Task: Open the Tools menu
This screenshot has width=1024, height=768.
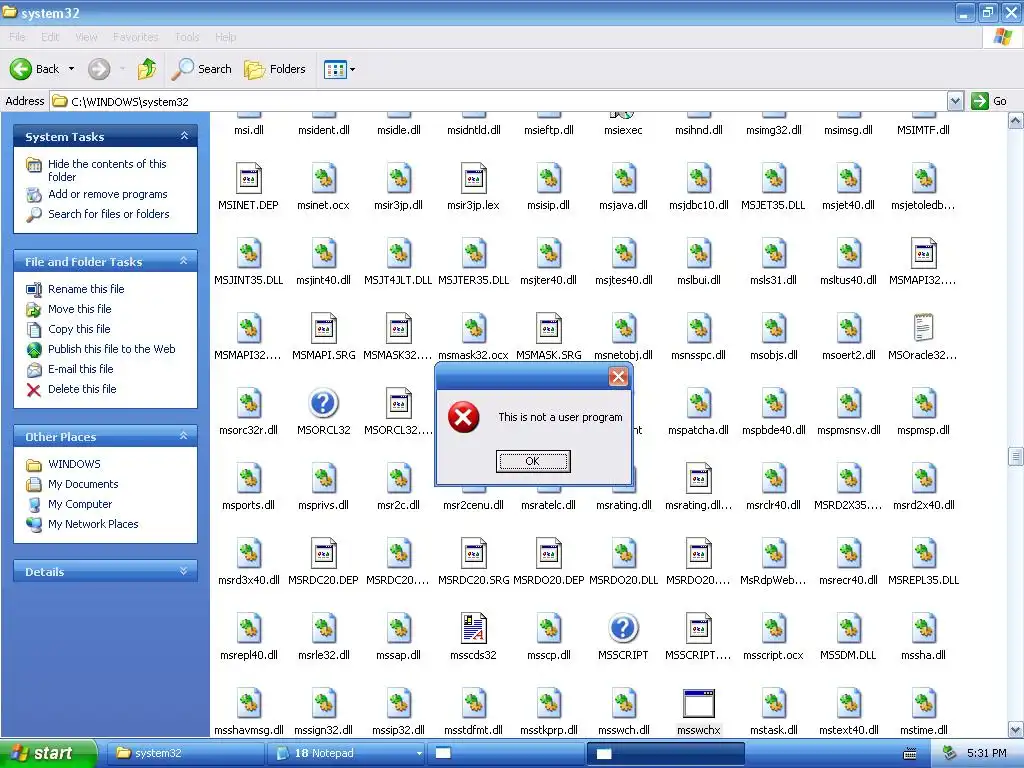Action: 187,37
